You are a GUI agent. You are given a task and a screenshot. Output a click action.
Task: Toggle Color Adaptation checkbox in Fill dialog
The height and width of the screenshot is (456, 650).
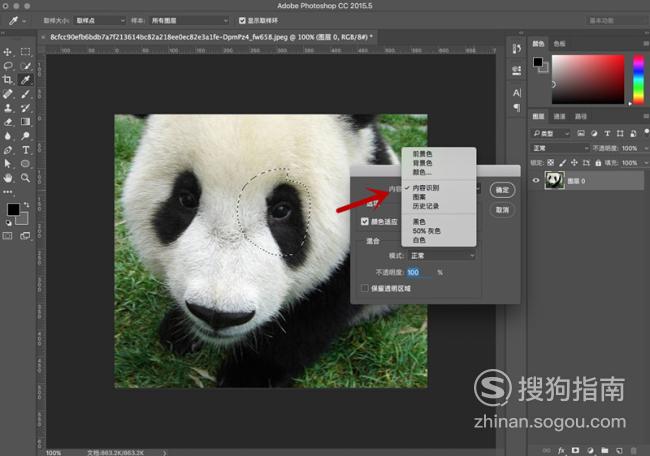coord(365,221)
